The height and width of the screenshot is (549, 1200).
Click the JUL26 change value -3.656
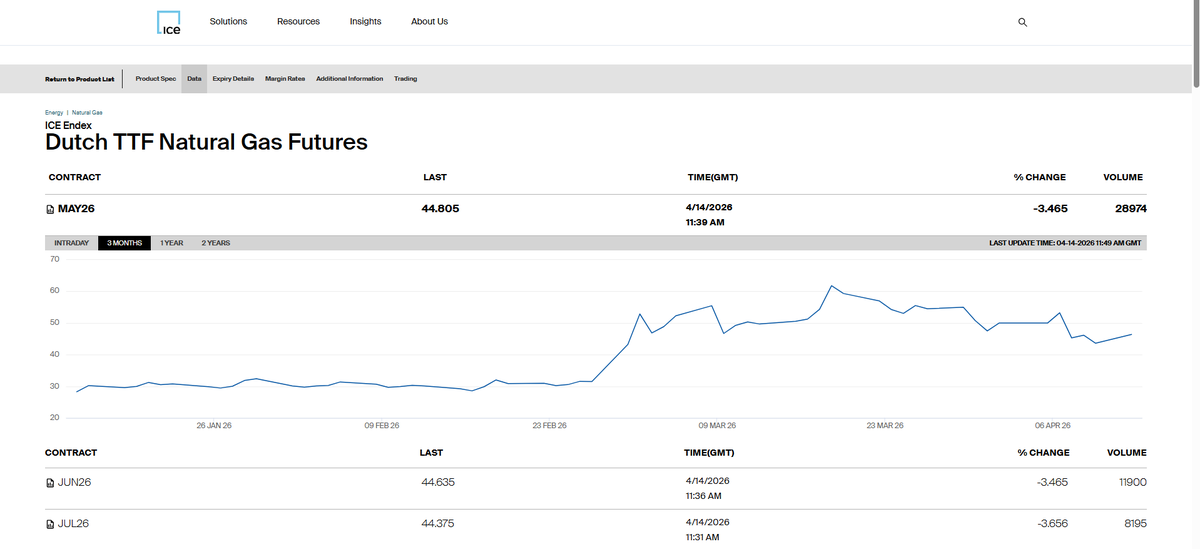coord(1053,524)
